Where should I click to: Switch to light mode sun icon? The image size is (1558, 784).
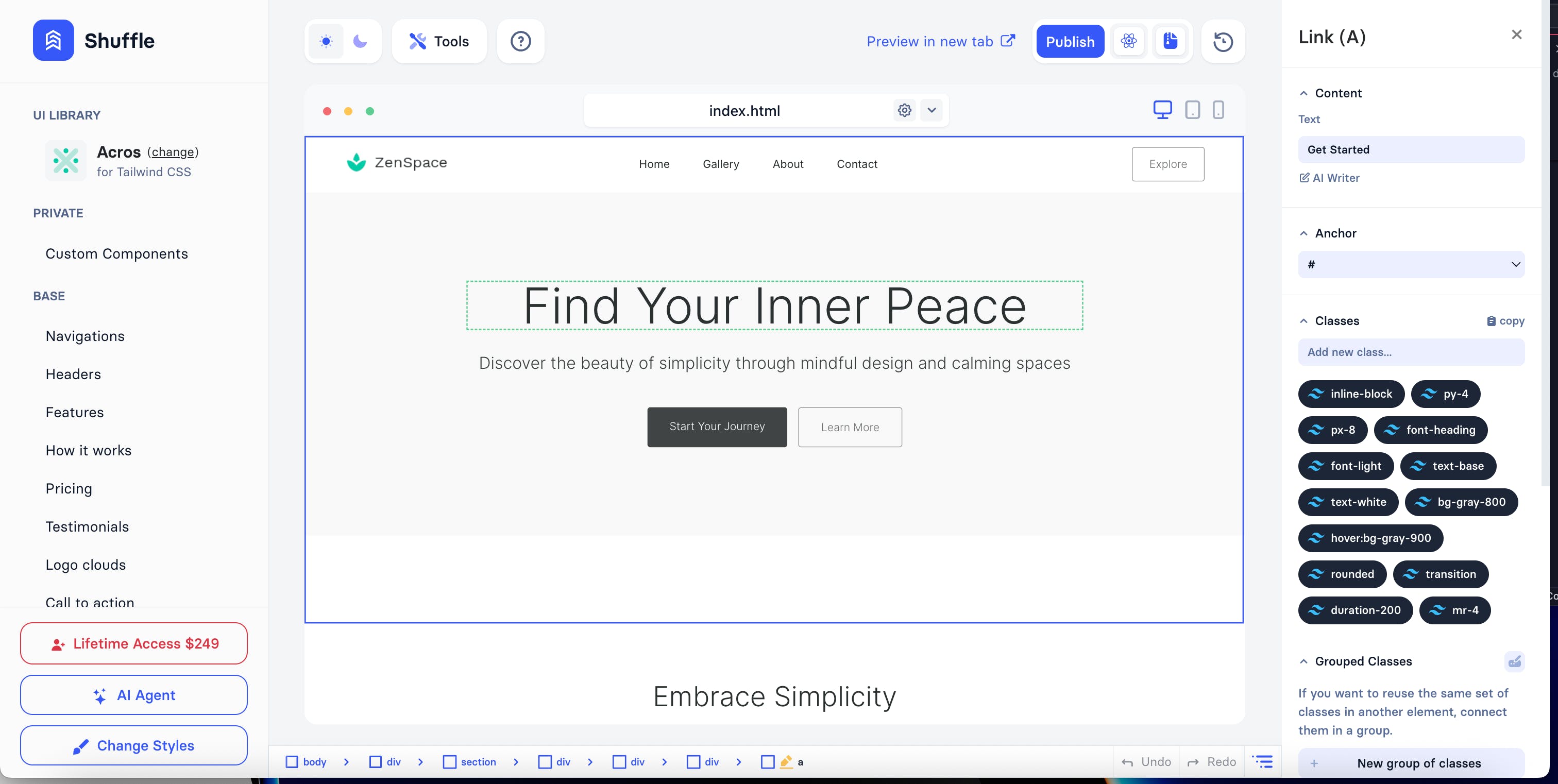click(326, 41)
